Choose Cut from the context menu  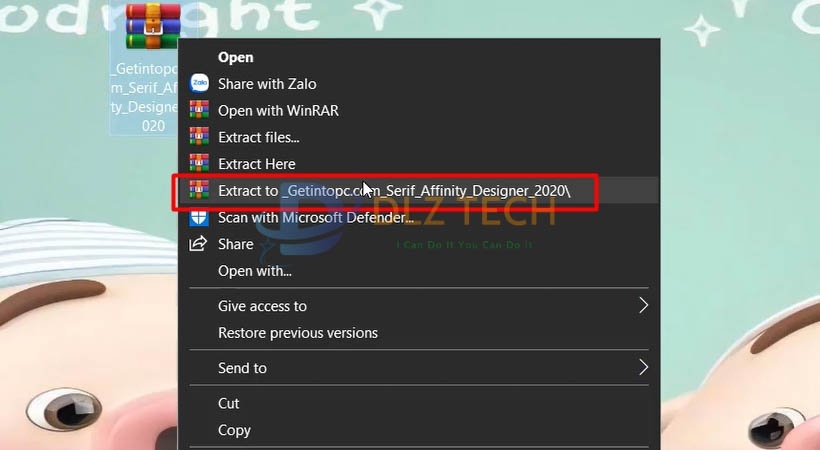pos(418,403)
